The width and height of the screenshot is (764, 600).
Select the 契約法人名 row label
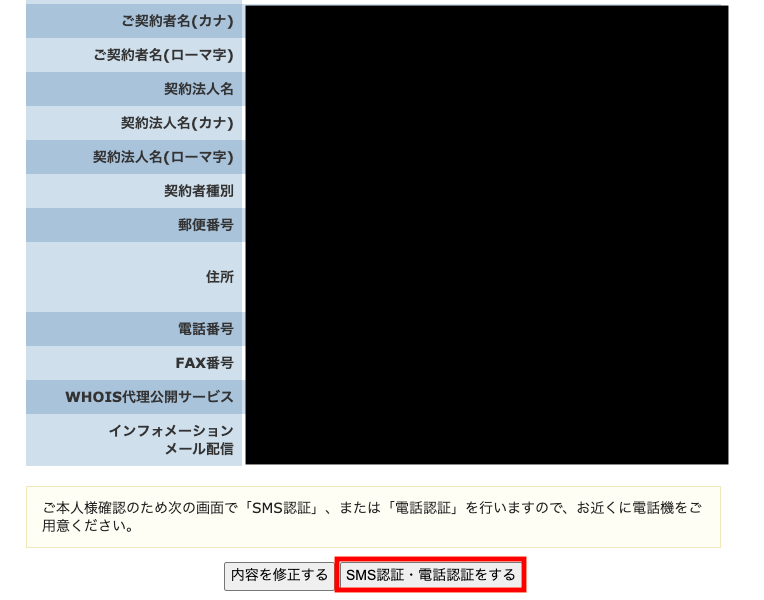tap(198, 89)
